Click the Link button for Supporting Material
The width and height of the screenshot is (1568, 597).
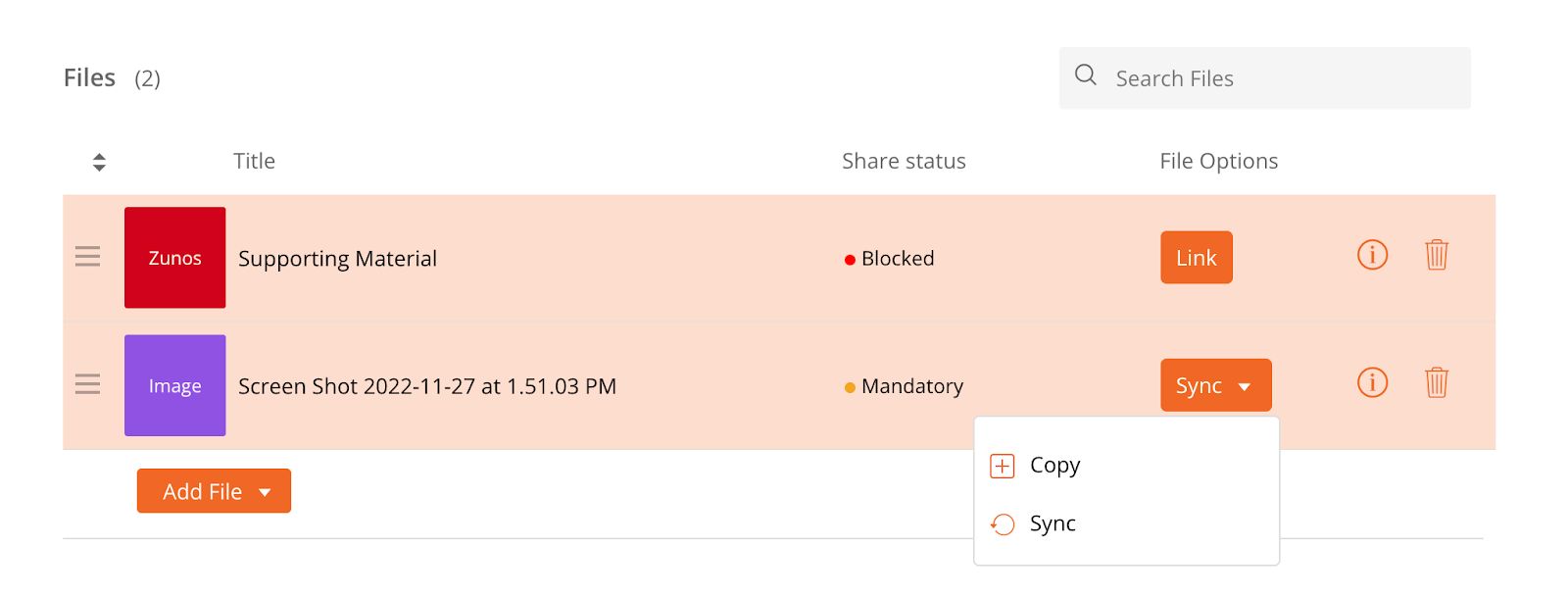tap(1197, 258)
